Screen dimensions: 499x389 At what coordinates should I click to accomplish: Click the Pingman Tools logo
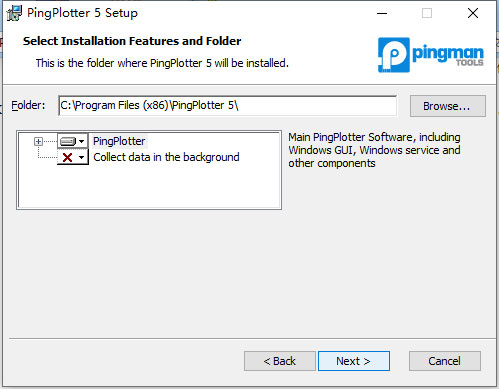pos(430,55)
